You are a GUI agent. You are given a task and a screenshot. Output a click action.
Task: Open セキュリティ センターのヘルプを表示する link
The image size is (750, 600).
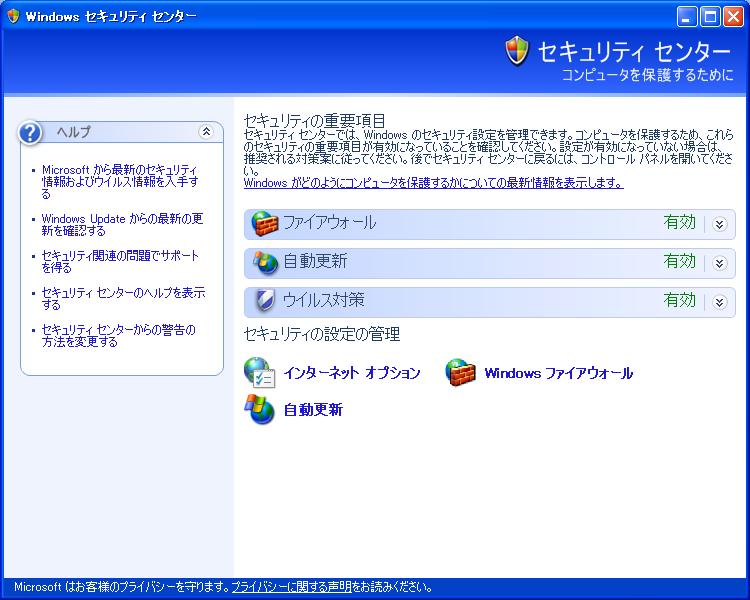(123, 298)
